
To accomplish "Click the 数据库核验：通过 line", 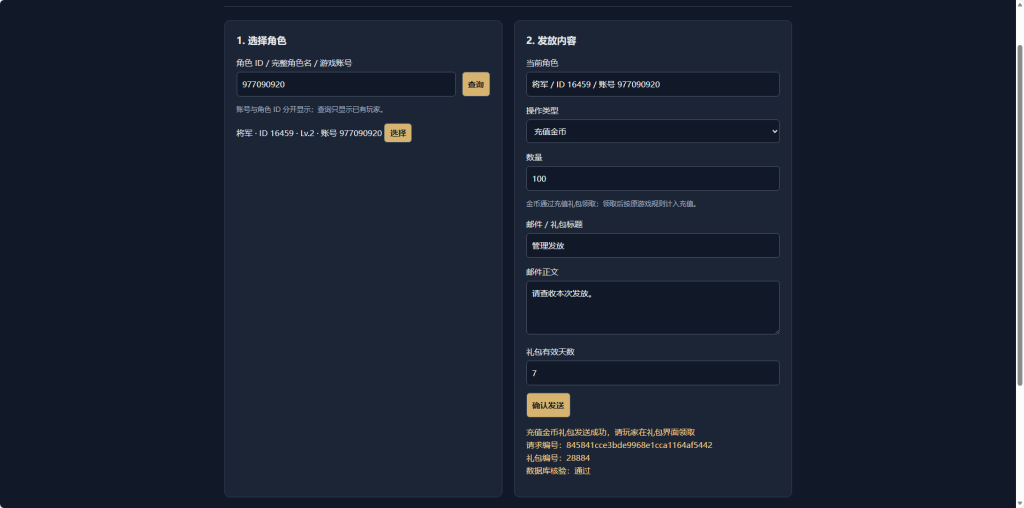I will [x=558, y=471].
